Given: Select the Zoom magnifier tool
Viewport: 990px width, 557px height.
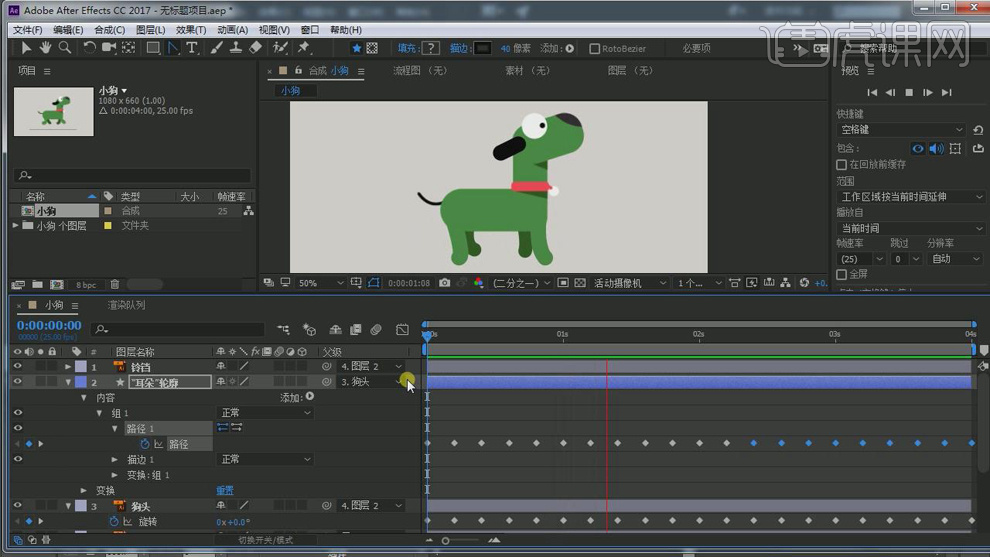Looking at the screenshot, I should click(x=65, y=48).
